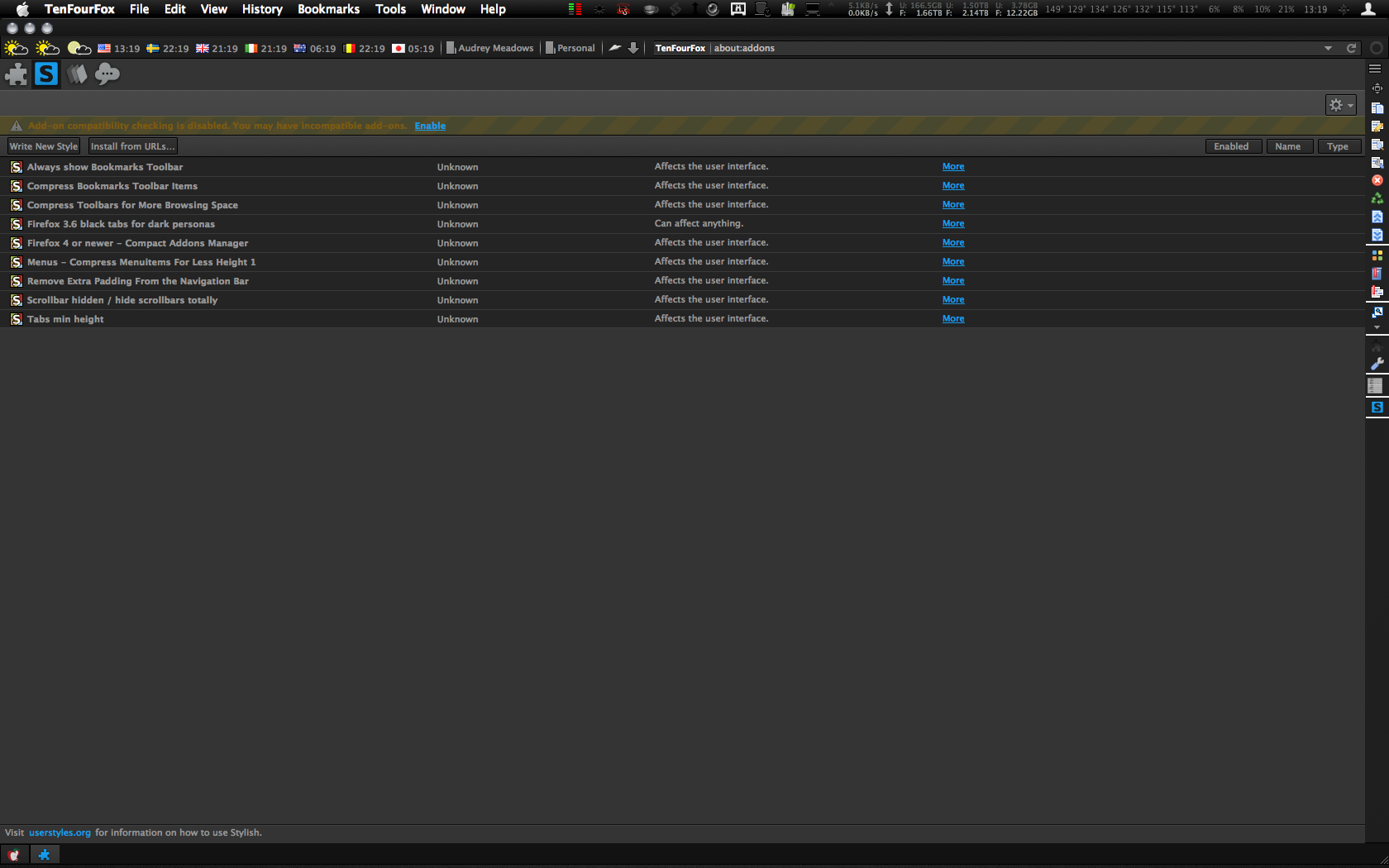
Task: Click the first sunny weather forecast icon
Action: (x=16, y=48)
